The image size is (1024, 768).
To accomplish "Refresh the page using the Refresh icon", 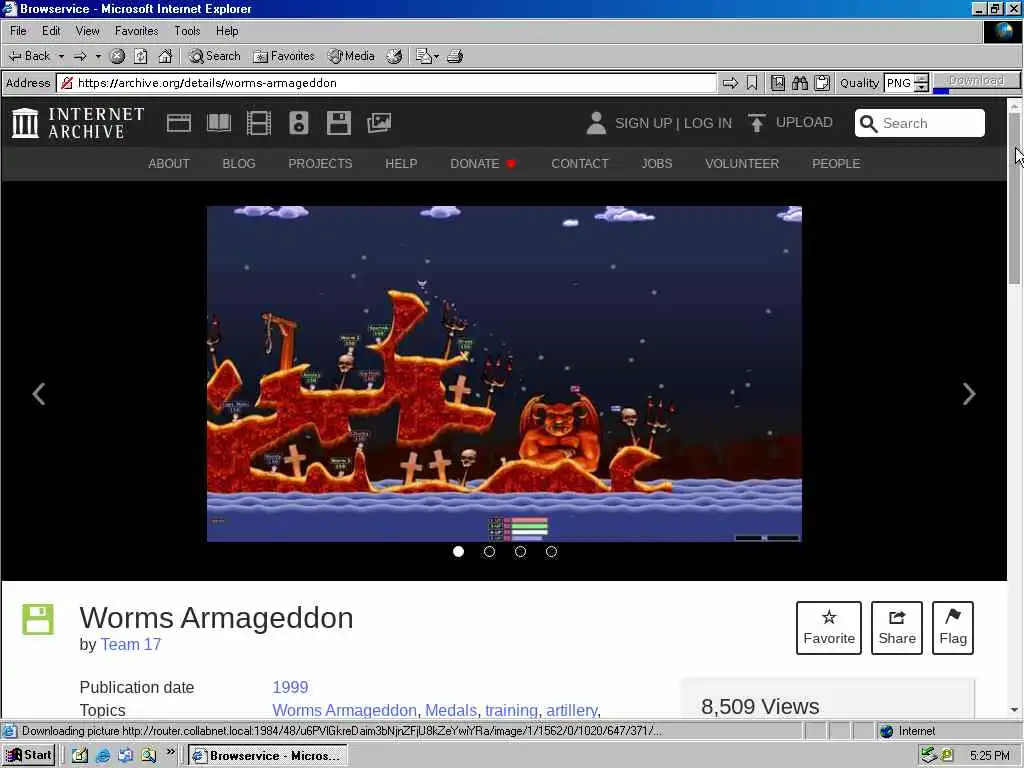I will (140, 56).
